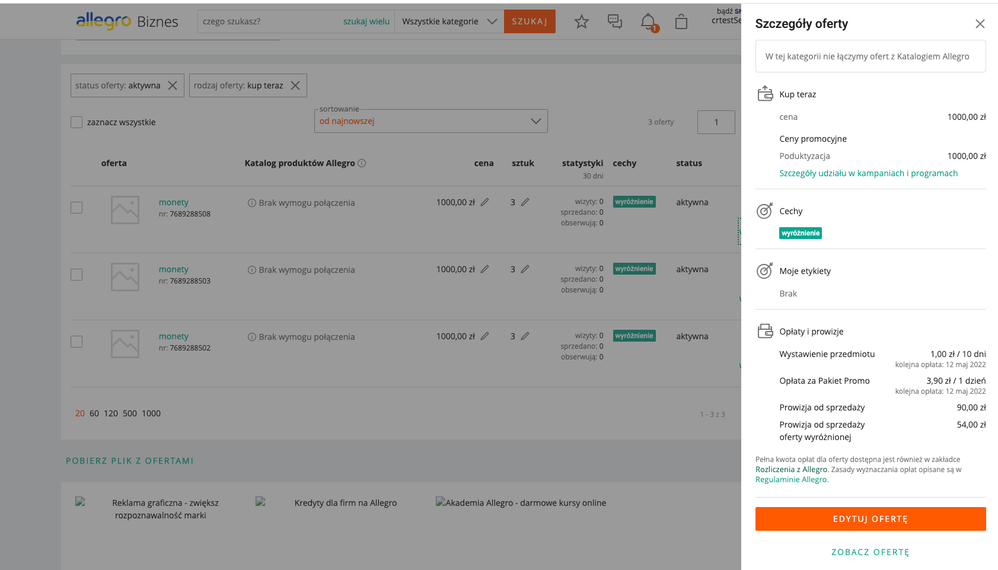Show 120 offers per page
The width and height of the screenshot is (998, 570).
pos(111,414)
